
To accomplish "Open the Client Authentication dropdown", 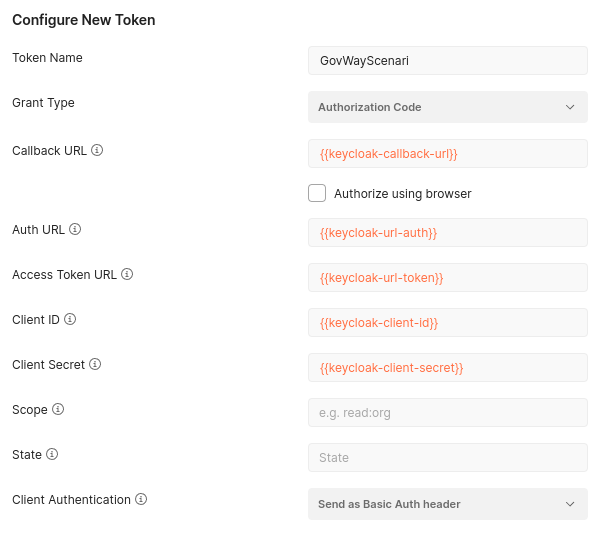I will pyautogui.click(x=448, y=504).
